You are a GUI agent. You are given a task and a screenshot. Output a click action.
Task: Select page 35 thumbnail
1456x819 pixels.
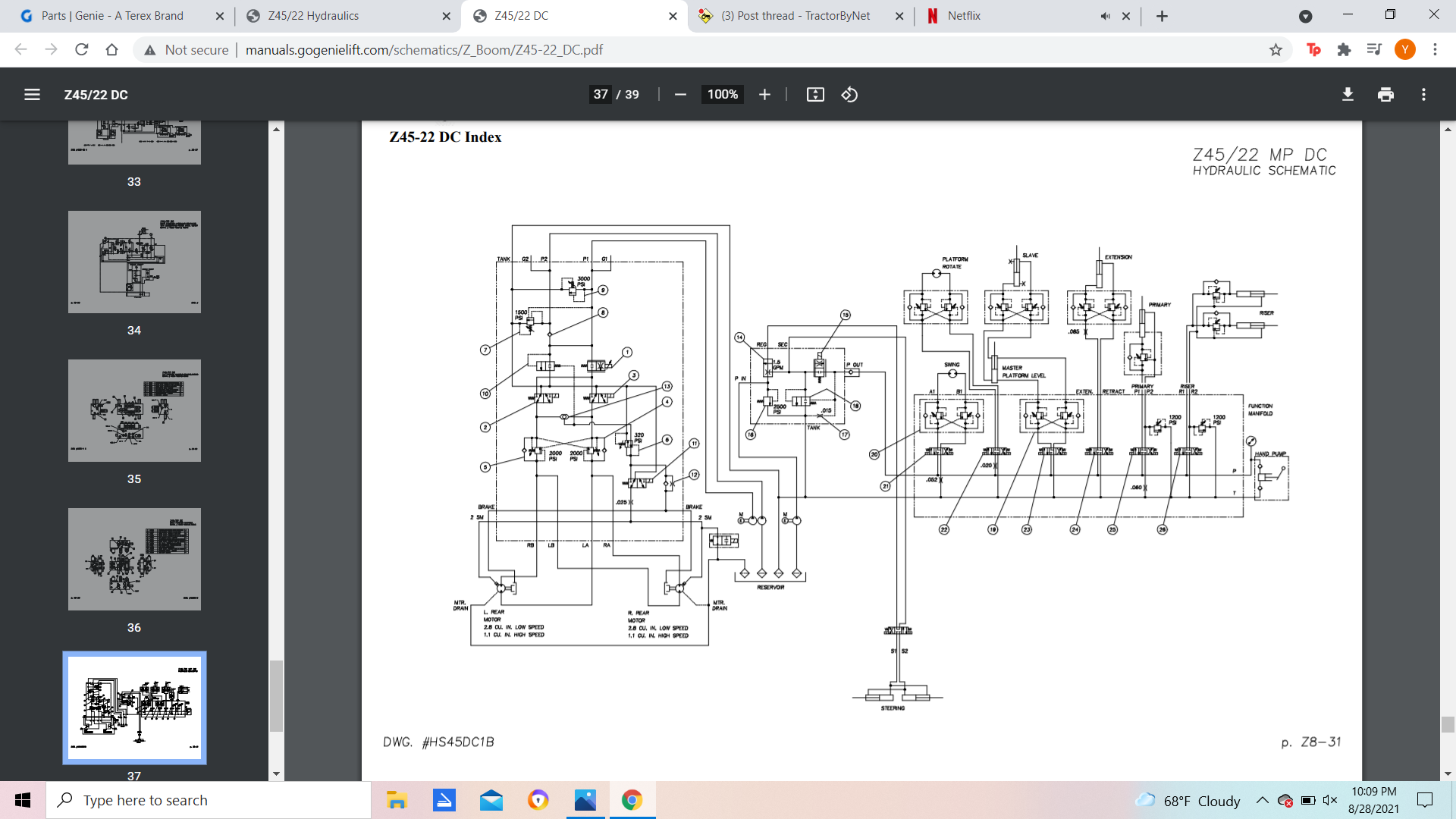[x=134, y=410]
